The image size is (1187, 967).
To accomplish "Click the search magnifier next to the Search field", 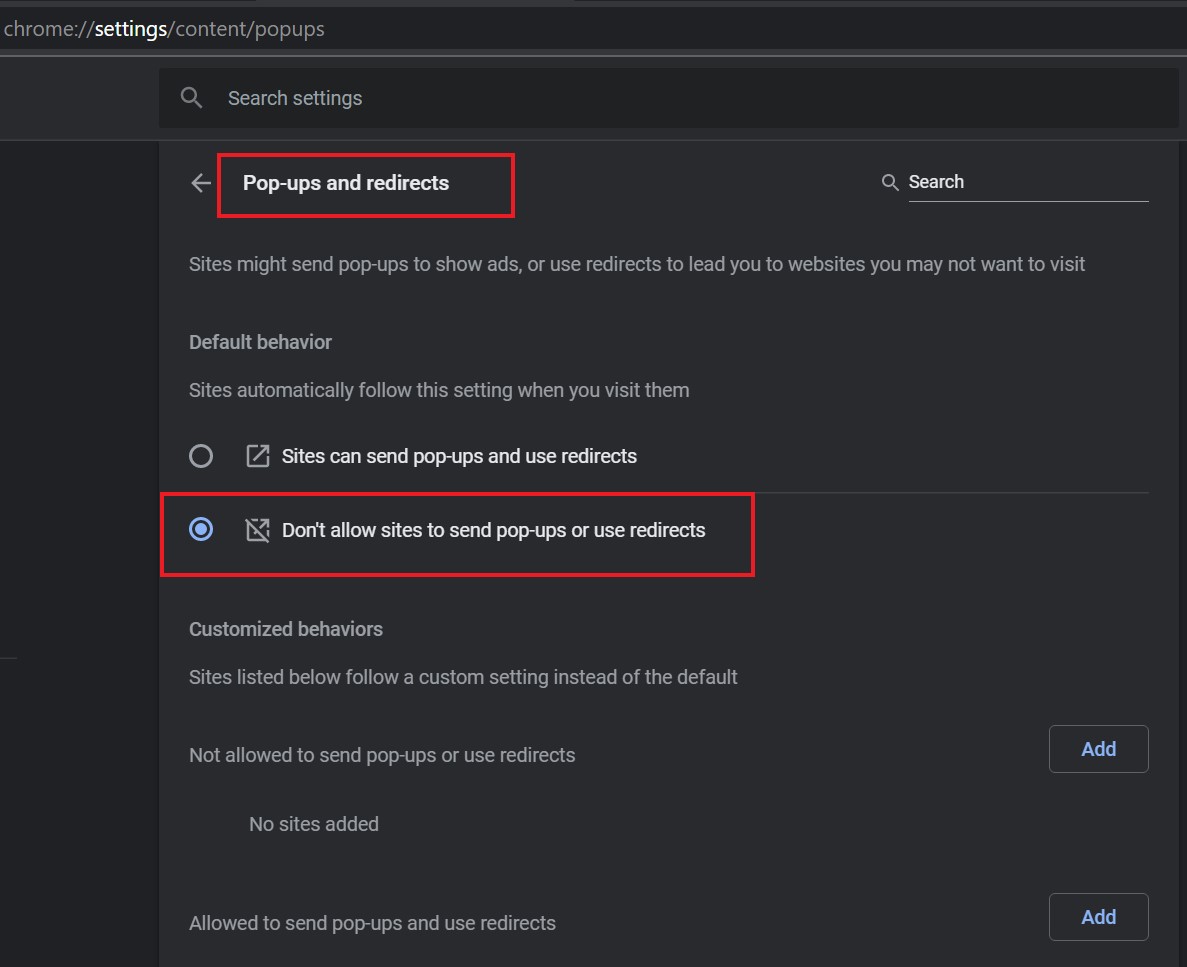I will tap(889, 182).
